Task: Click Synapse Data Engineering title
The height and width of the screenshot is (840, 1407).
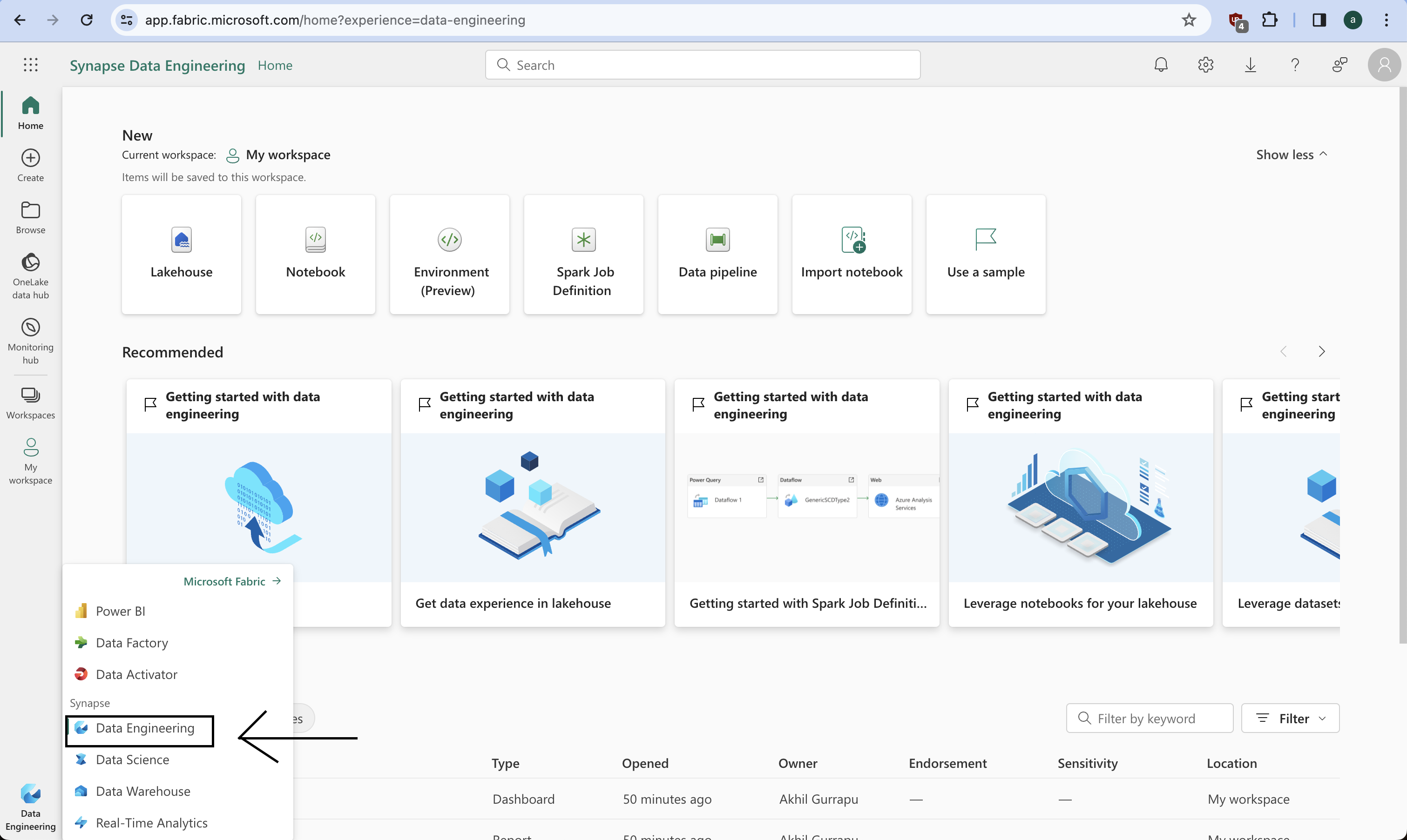Action: [x=157, y=66]
